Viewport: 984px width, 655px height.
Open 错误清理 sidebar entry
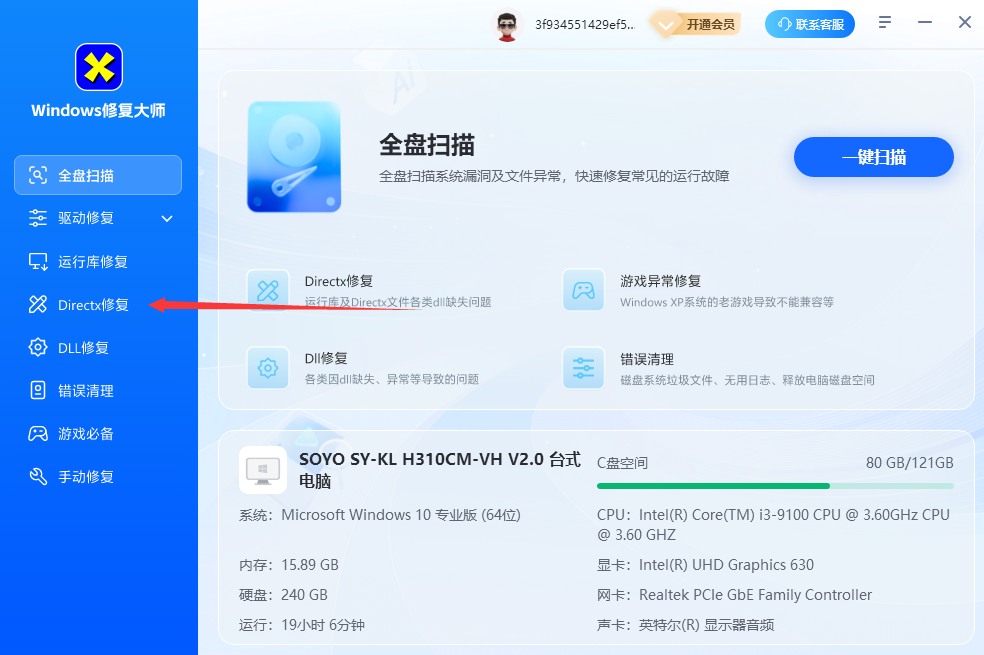tap(98, 390)
